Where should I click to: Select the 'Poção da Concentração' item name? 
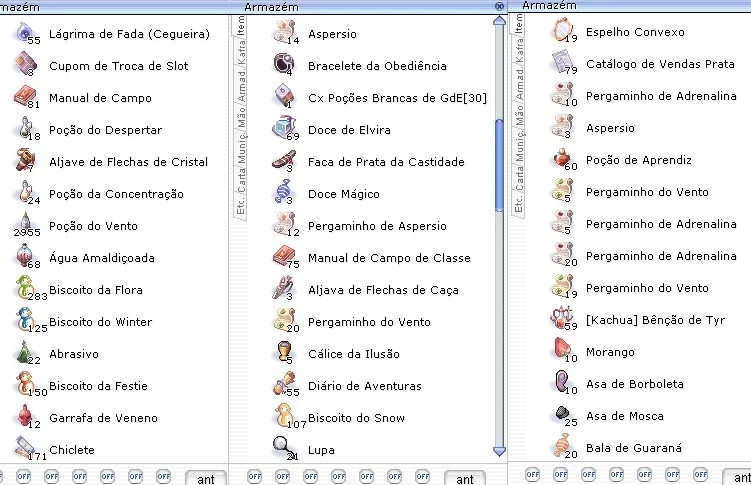[116, 194]
